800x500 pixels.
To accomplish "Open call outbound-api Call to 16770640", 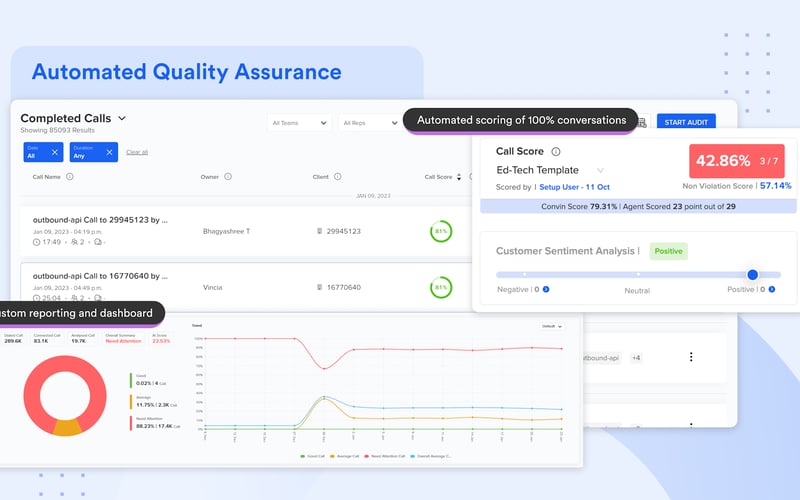I will [x=100, y=276].
